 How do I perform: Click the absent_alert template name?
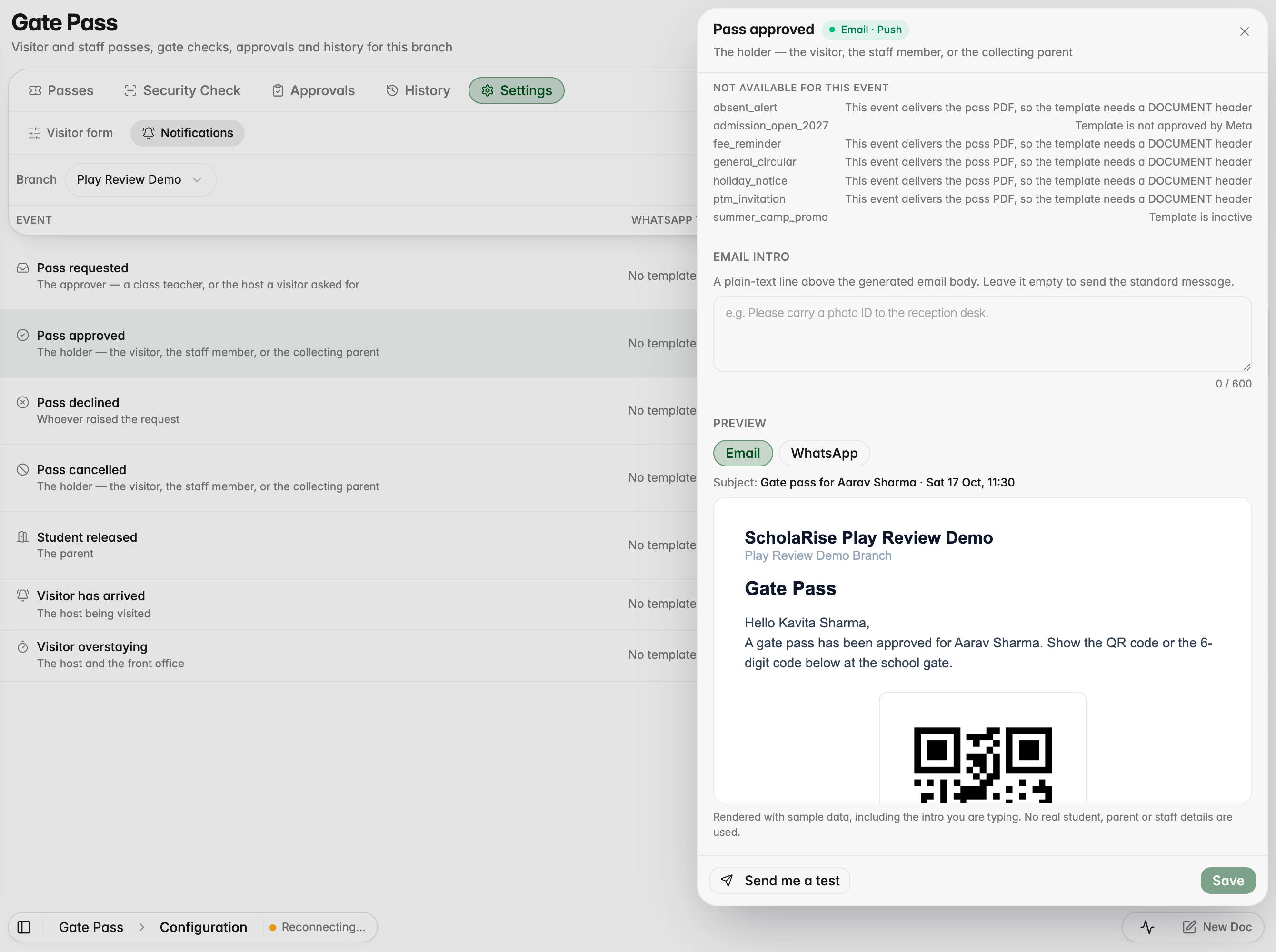point(745,107)
